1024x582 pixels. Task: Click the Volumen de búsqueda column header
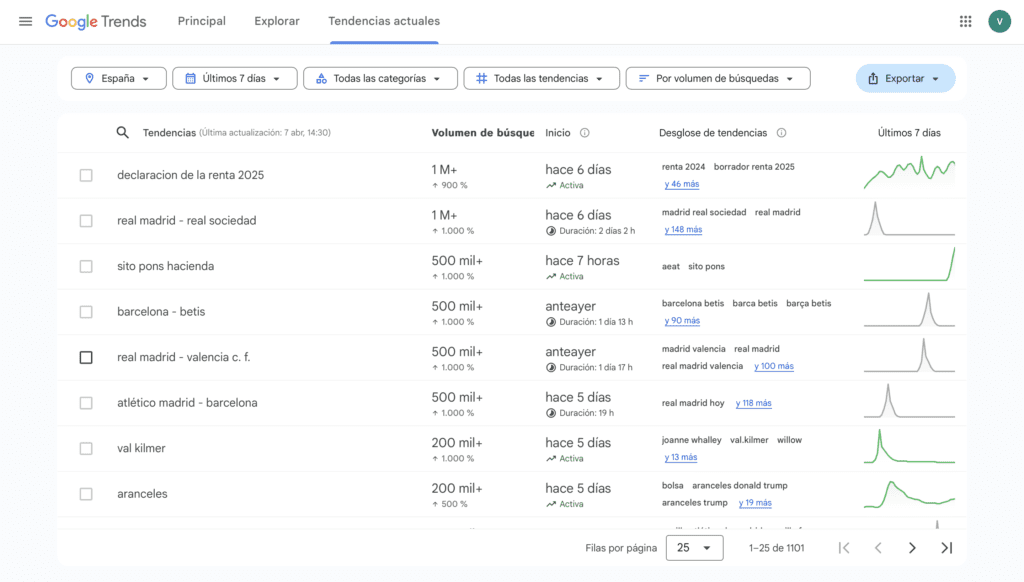[x=483, y=133]
